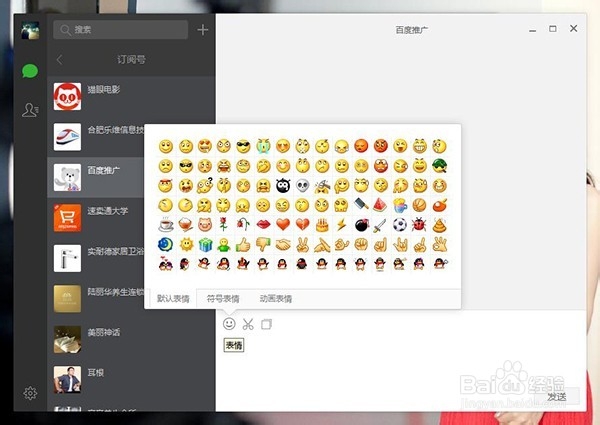
Task: Insert the question mark confused emoji
Action: 205,186
